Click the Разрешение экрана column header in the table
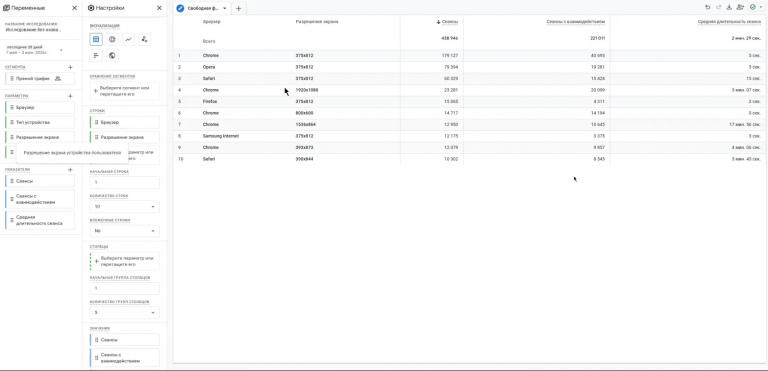768x371 pixels. click(317, 22)
